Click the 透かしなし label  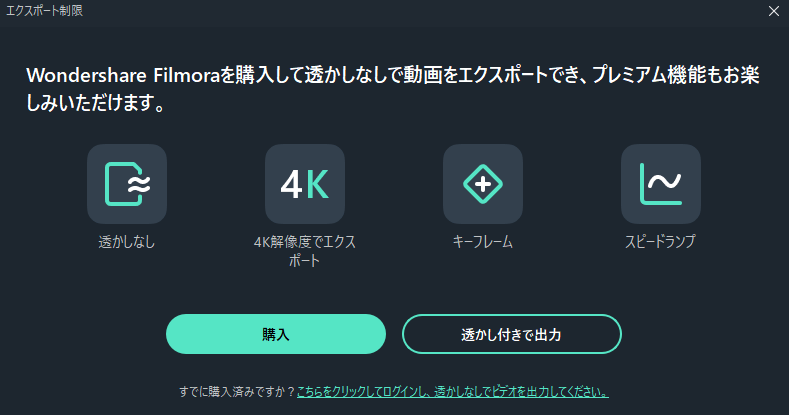127,242
